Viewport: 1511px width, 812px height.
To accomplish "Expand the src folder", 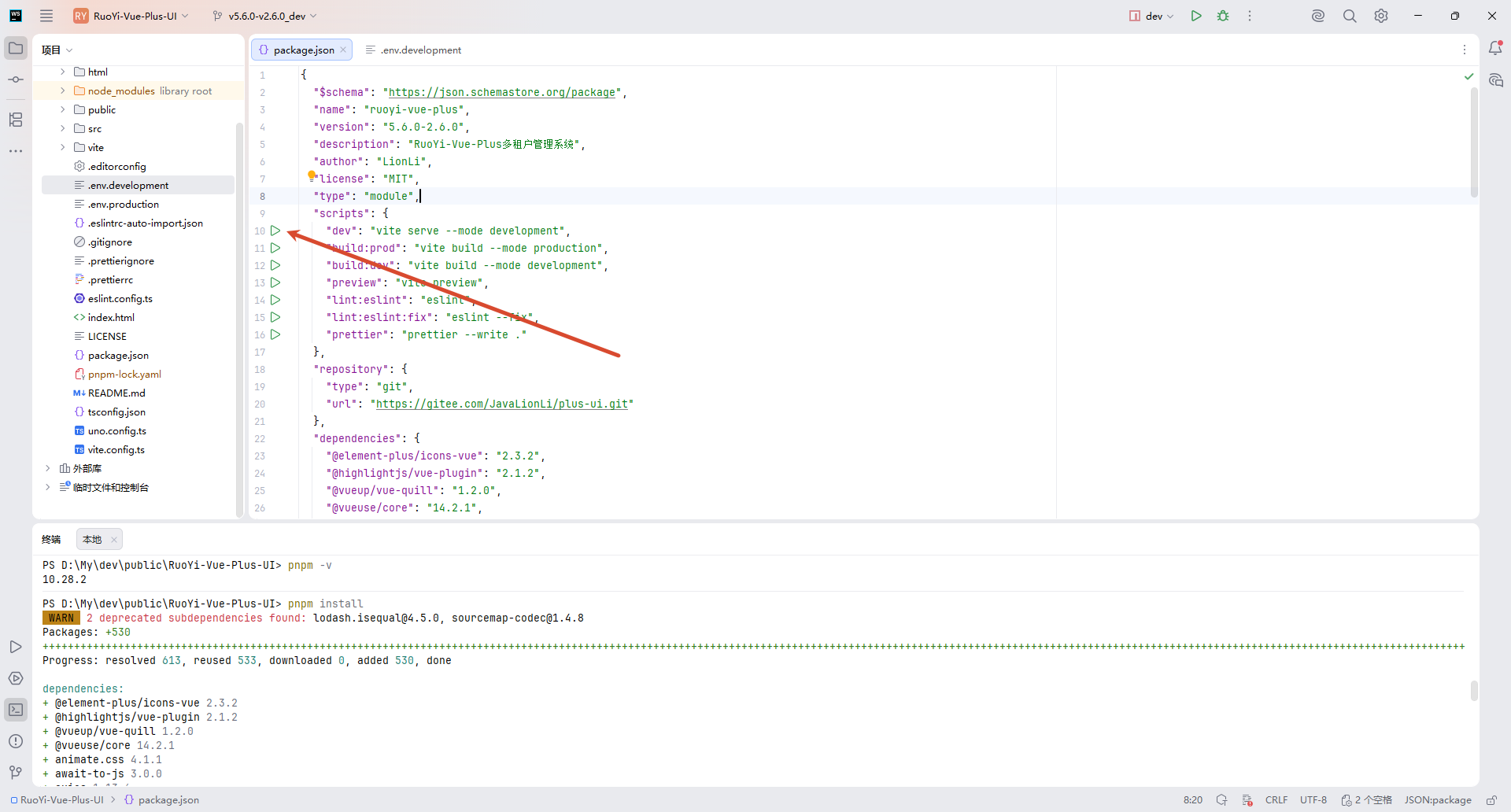I will [63, 128].
